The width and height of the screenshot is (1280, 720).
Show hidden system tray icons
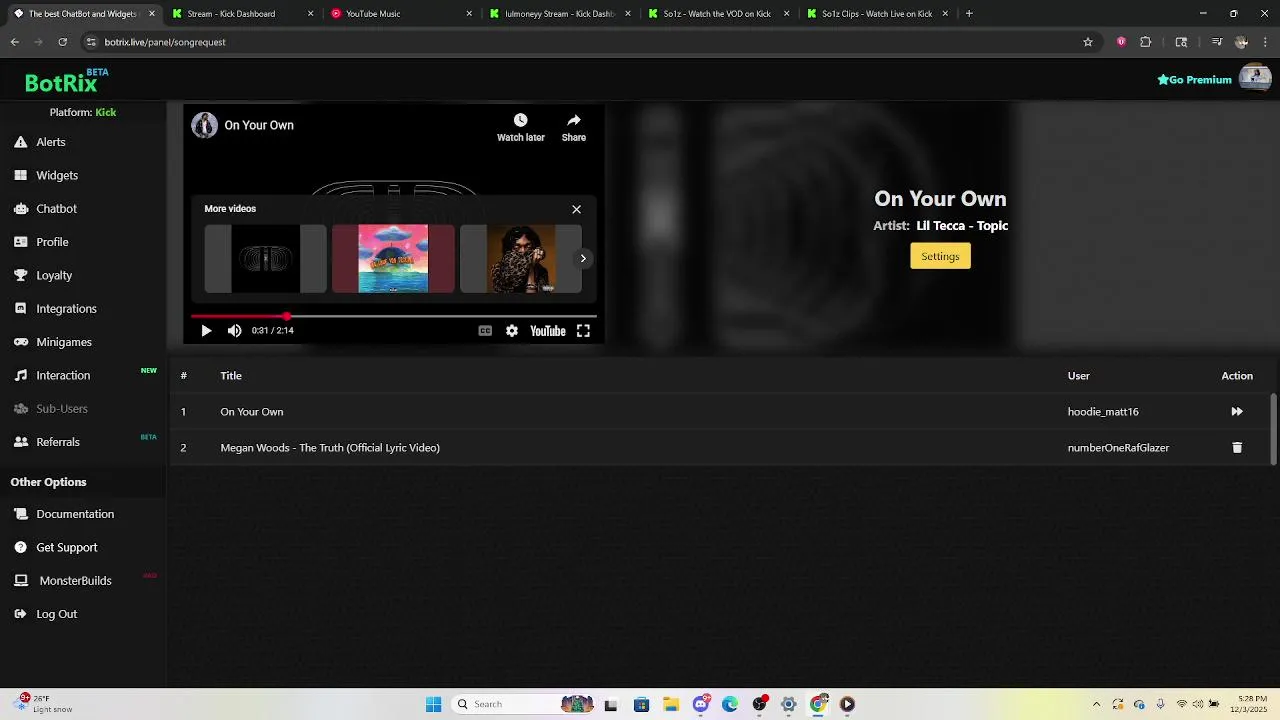(1096, 704)
